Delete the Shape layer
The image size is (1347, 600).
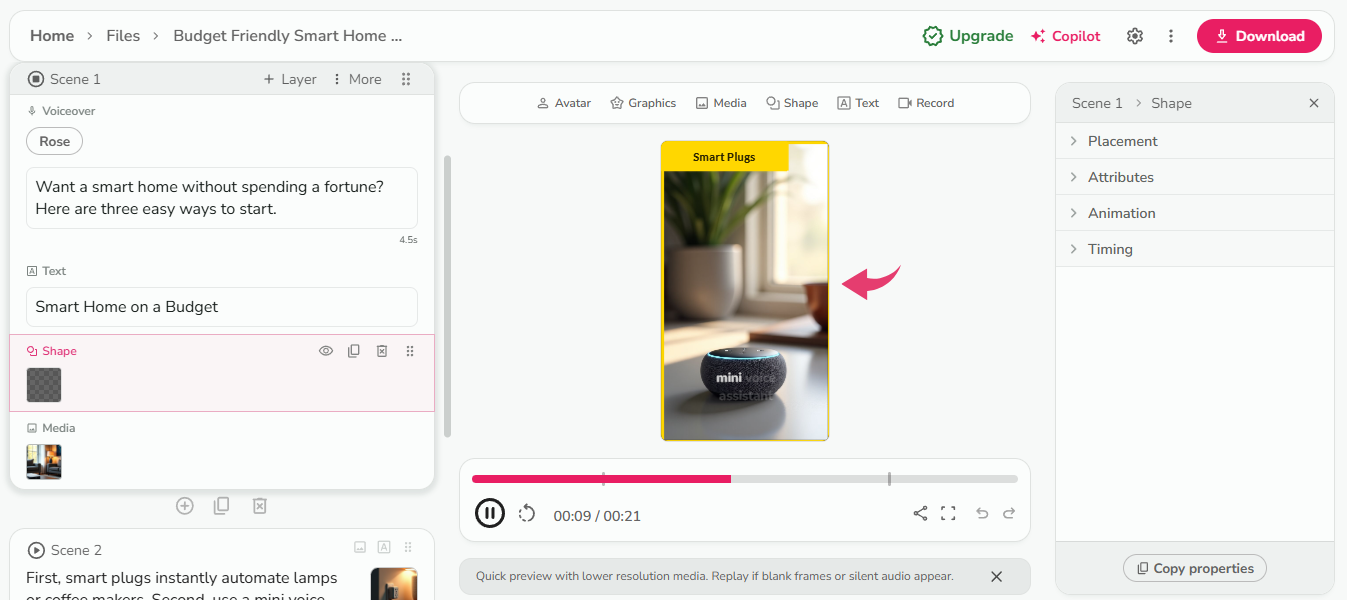pos(382,350)
